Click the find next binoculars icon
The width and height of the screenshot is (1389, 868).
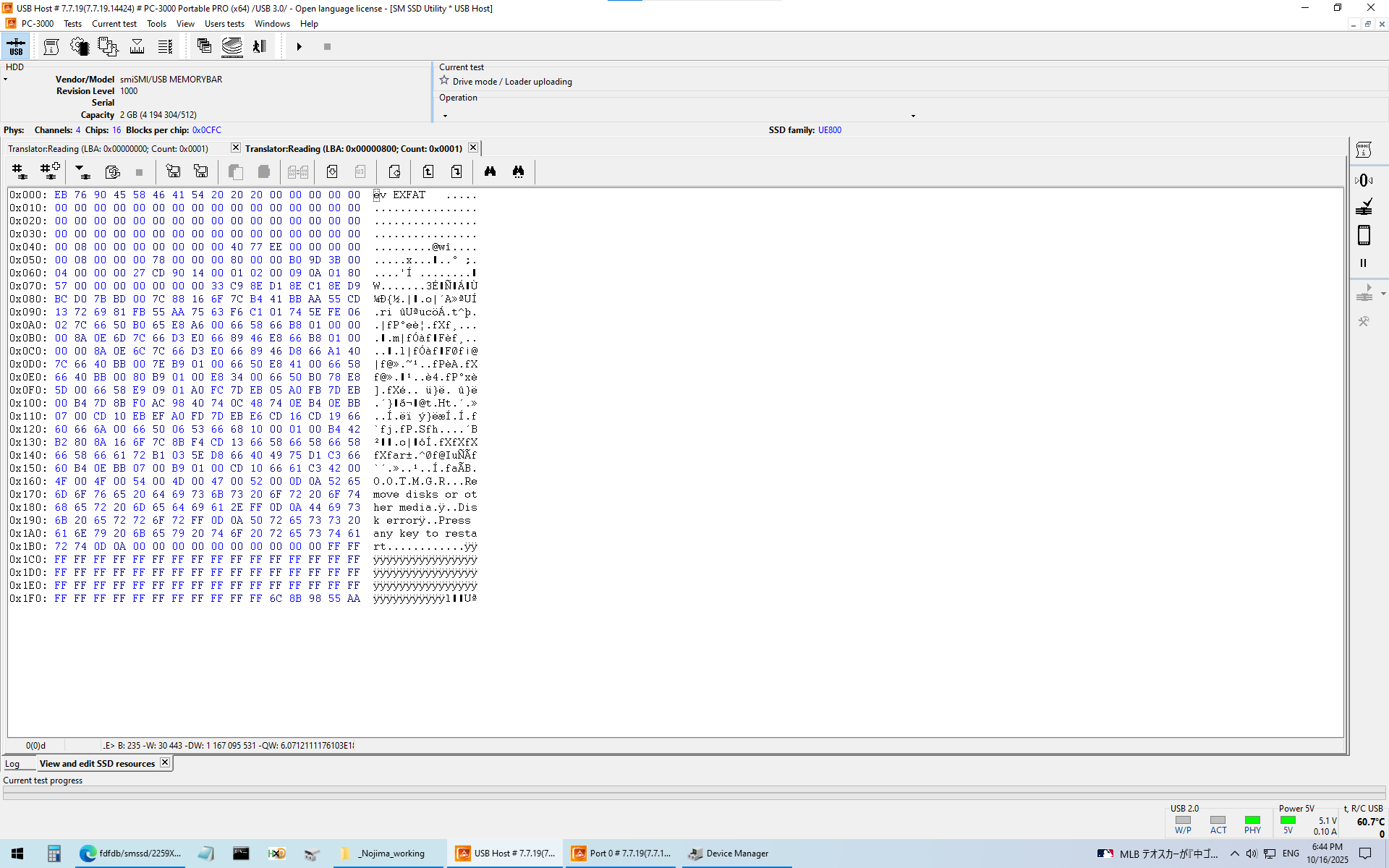518,171
